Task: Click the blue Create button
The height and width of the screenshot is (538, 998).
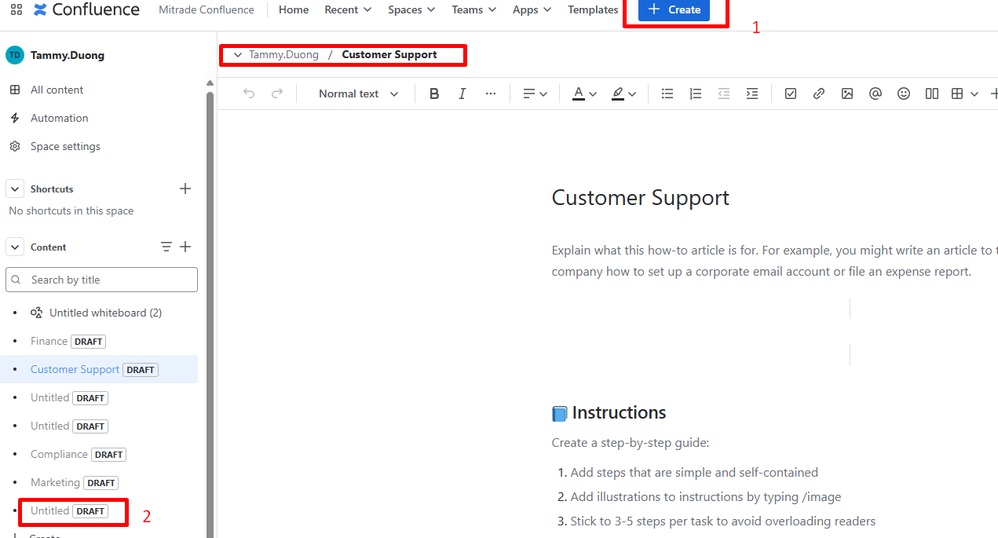Action: 674,10
